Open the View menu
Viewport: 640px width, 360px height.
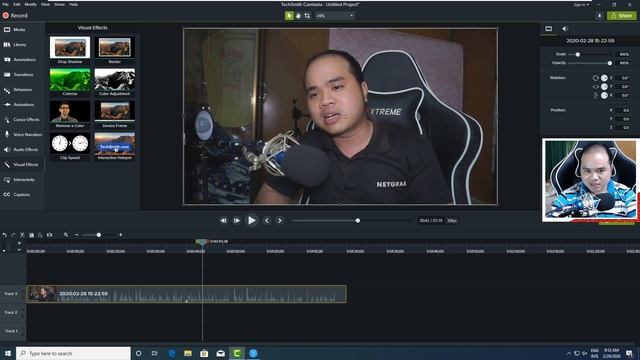(45, 4)
